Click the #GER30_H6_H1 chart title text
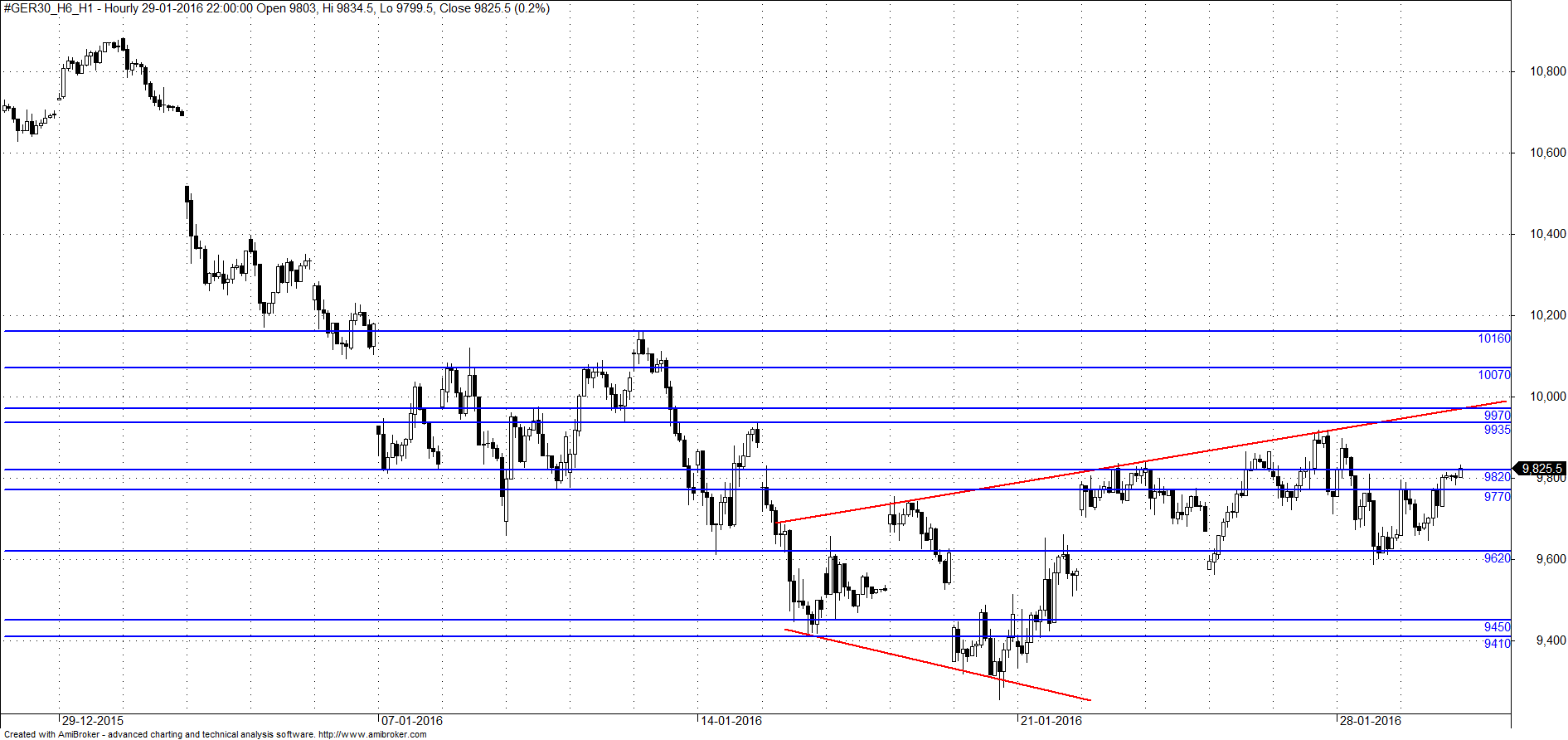1568x740 pixels. coord(50,8)
